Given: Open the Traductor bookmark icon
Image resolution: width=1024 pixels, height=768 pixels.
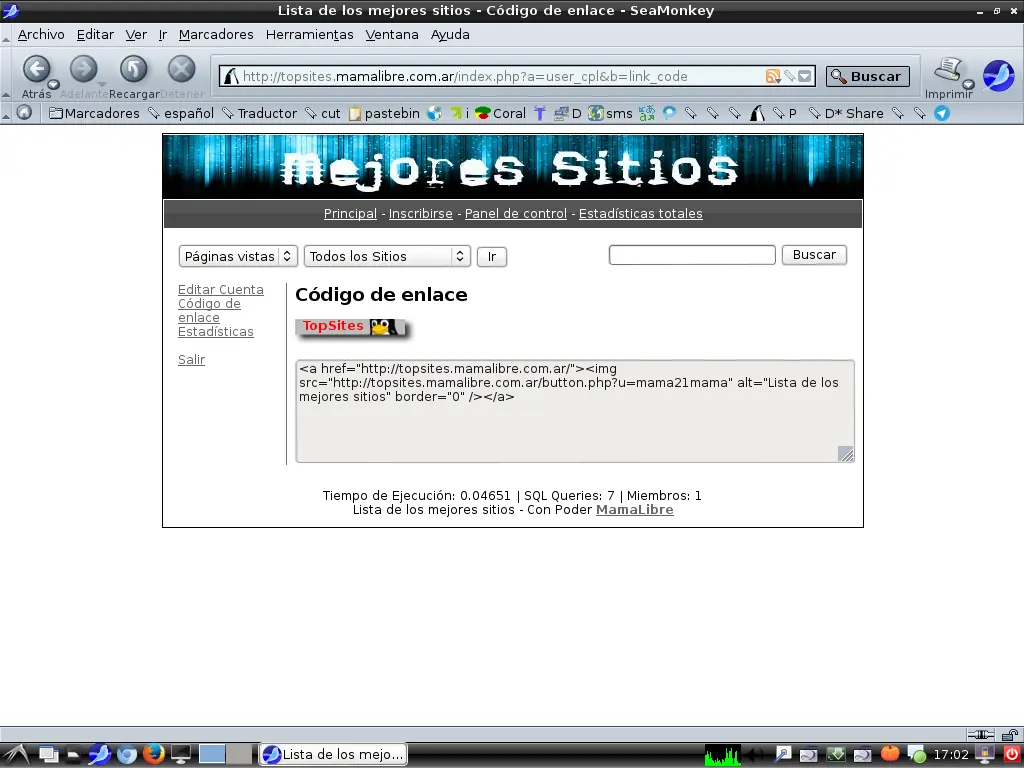Looking at the screenshot, I should click(227, 113).
